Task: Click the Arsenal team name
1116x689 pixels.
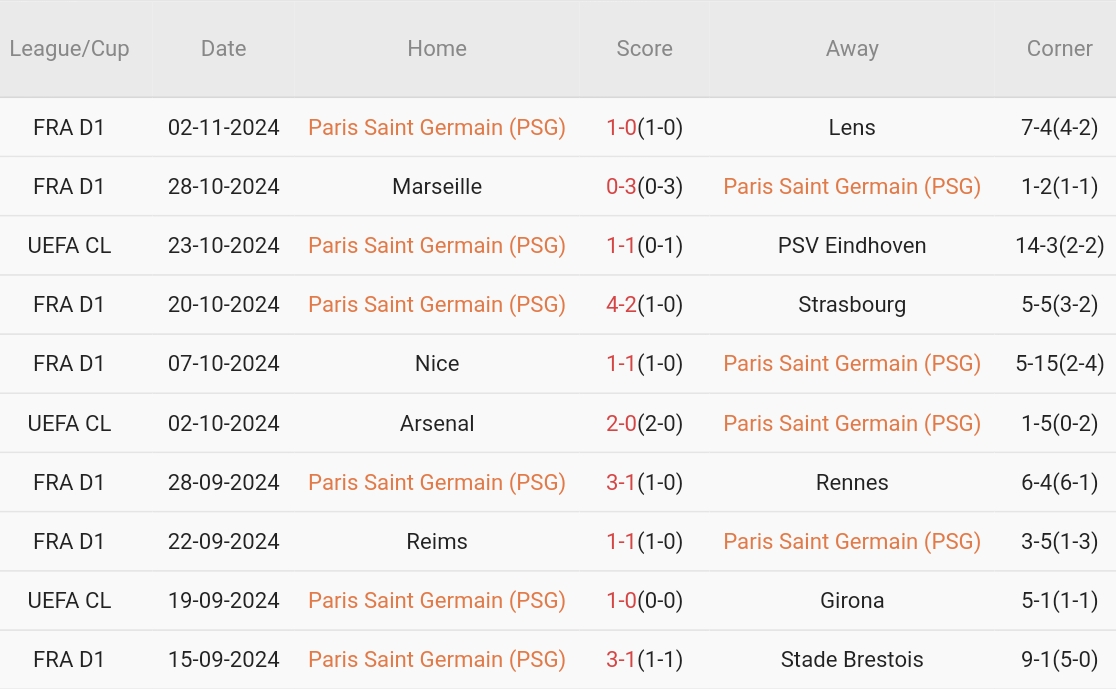Action: (437, 423)
